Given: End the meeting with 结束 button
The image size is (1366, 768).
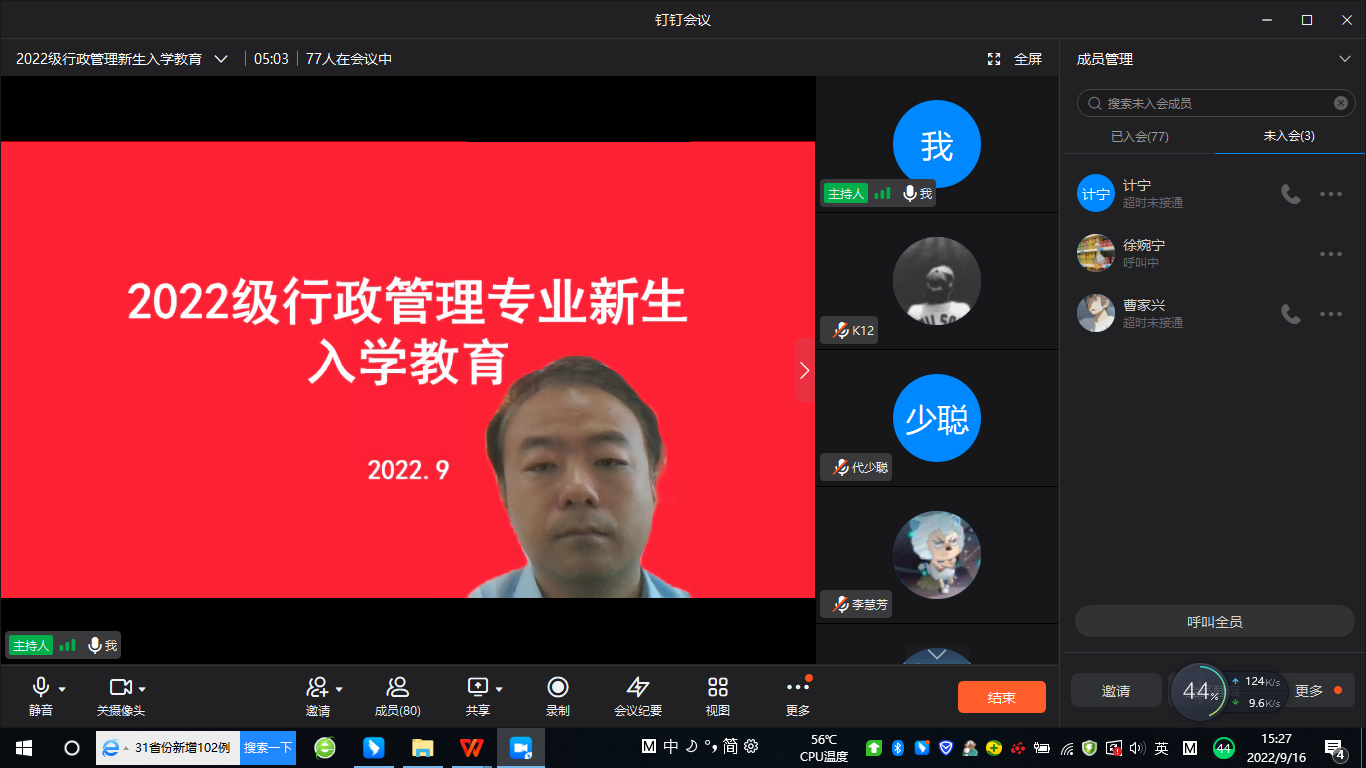Looking at the screenshot, I should click(x=1001, y=697).
